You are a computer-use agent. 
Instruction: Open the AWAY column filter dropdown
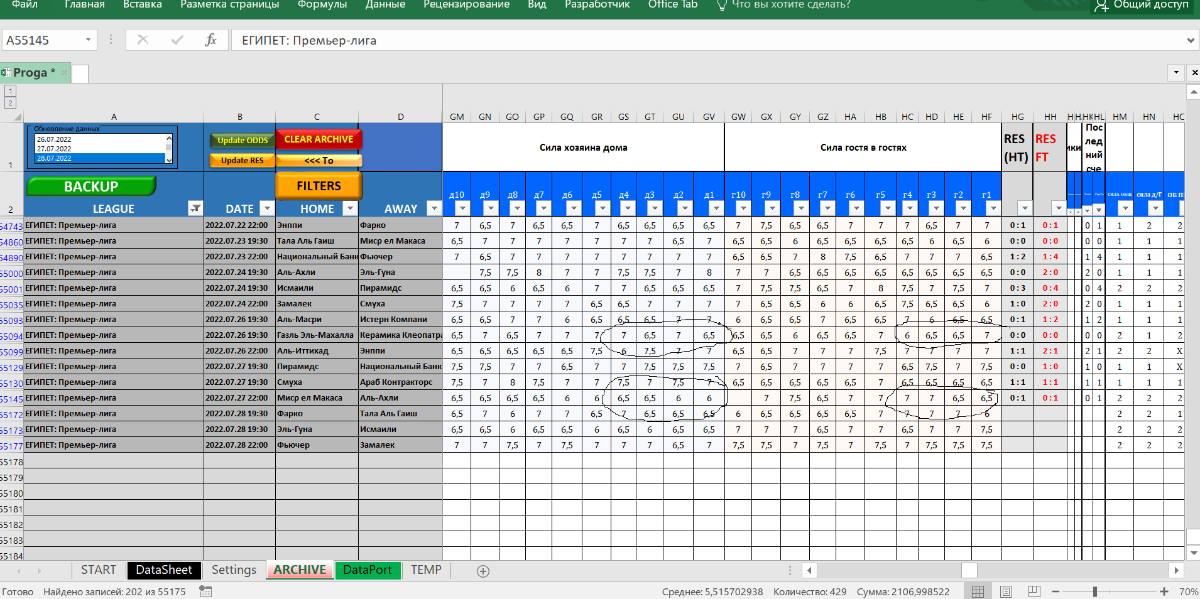pyautogui.click(x=434, y=208)
